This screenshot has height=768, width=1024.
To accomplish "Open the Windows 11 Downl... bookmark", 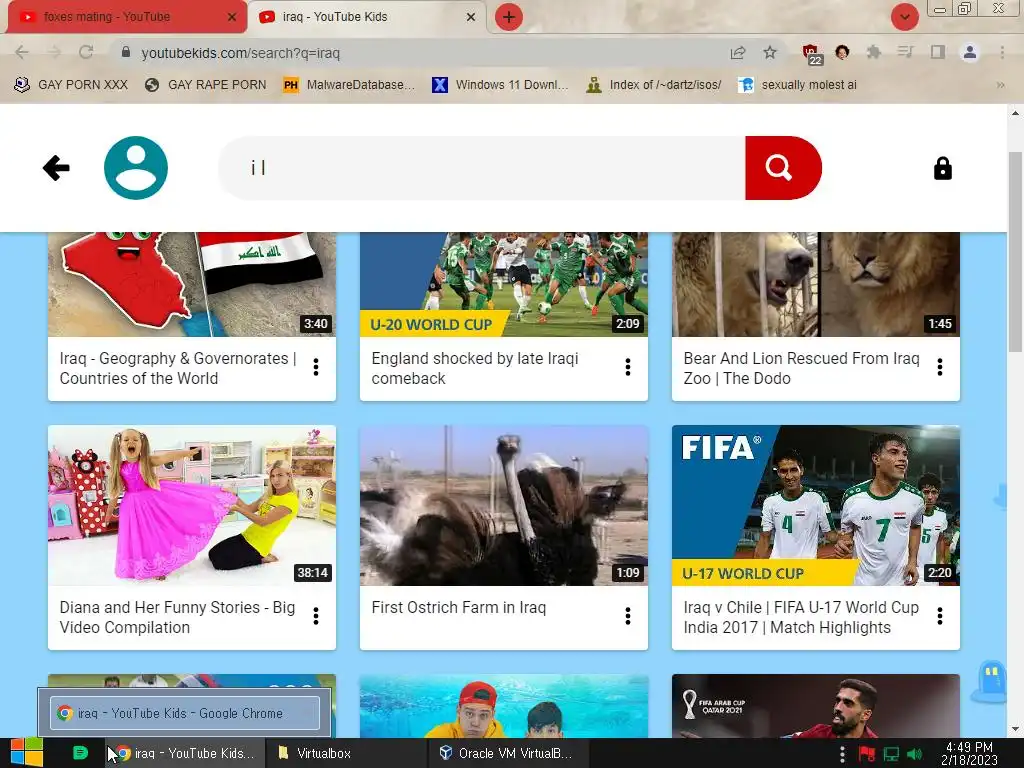I will pyautogui.click(x=501, y=85).
